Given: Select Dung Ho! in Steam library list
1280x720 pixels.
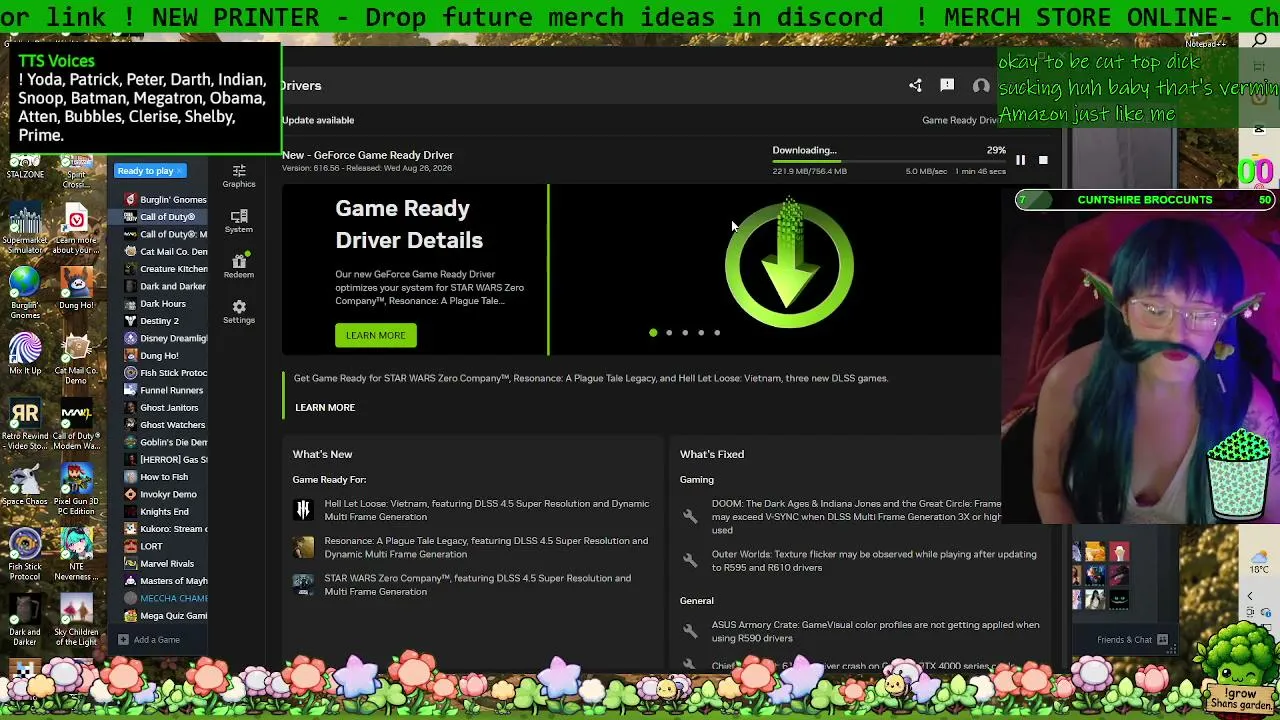Looking at the screenshot, I should [165, 356].
